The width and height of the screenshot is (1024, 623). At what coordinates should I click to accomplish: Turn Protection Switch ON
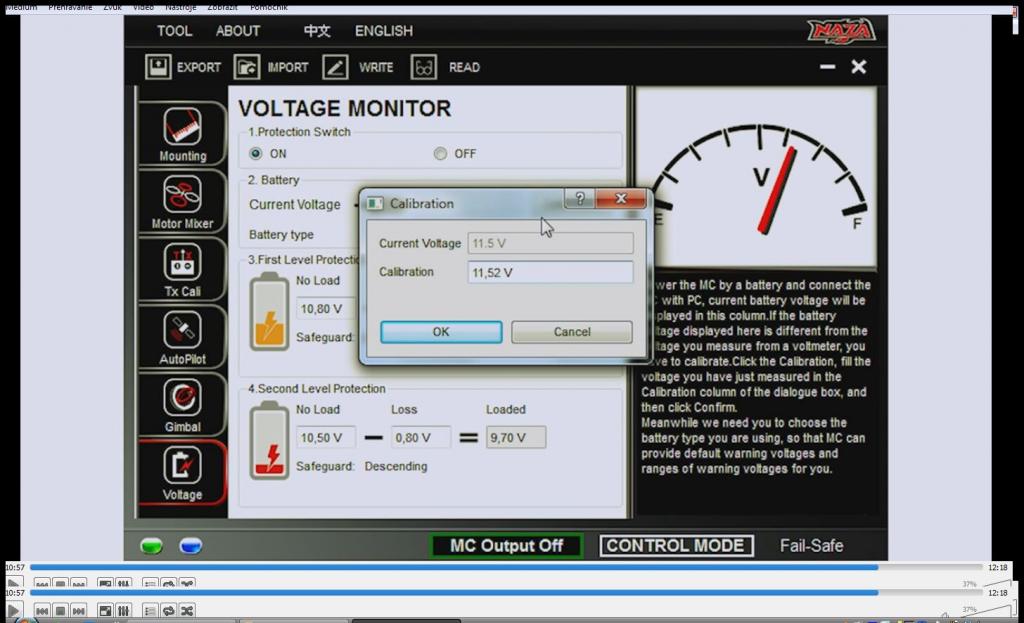(x=256, y=154)
